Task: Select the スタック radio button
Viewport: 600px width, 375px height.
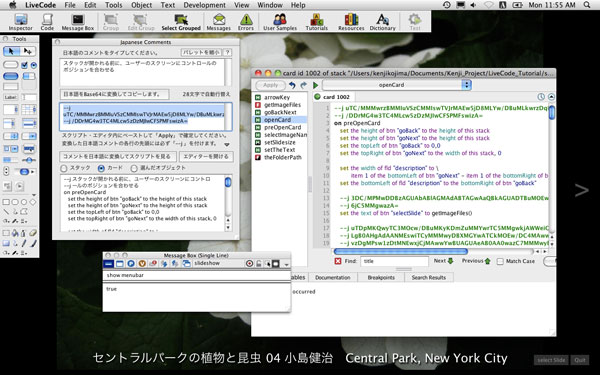Action: pos(64,168)
